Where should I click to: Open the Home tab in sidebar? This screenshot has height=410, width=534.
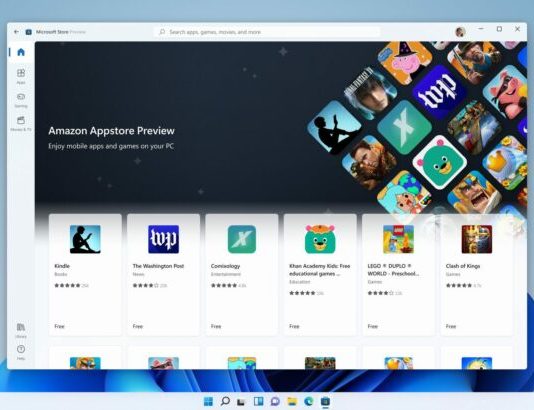(21, 52)
